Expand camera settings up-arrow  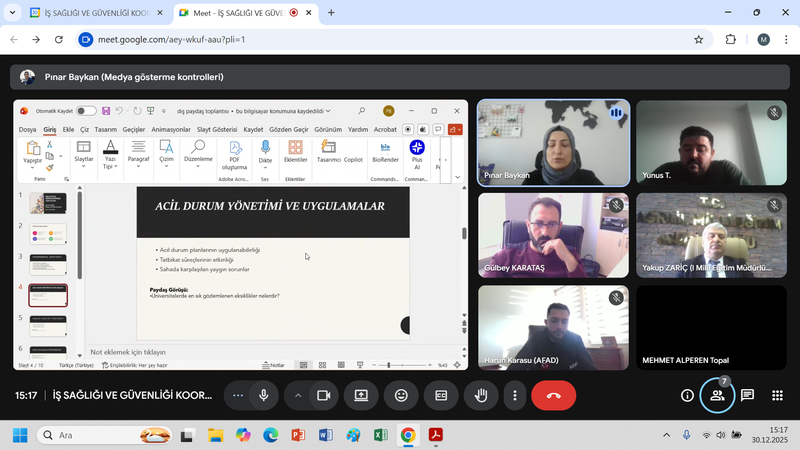pyautogui.click(x=298, y=395)
